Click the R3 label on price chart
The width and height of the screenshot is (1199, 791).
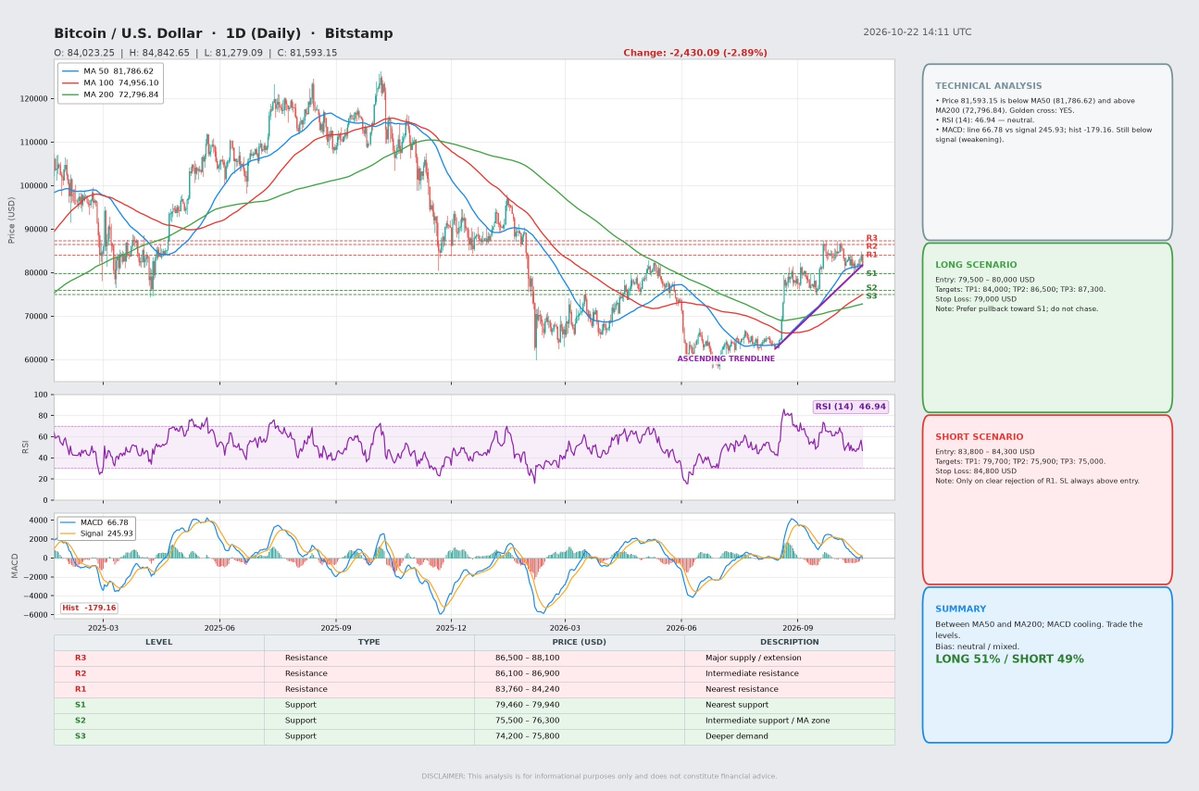pos(872,238)
